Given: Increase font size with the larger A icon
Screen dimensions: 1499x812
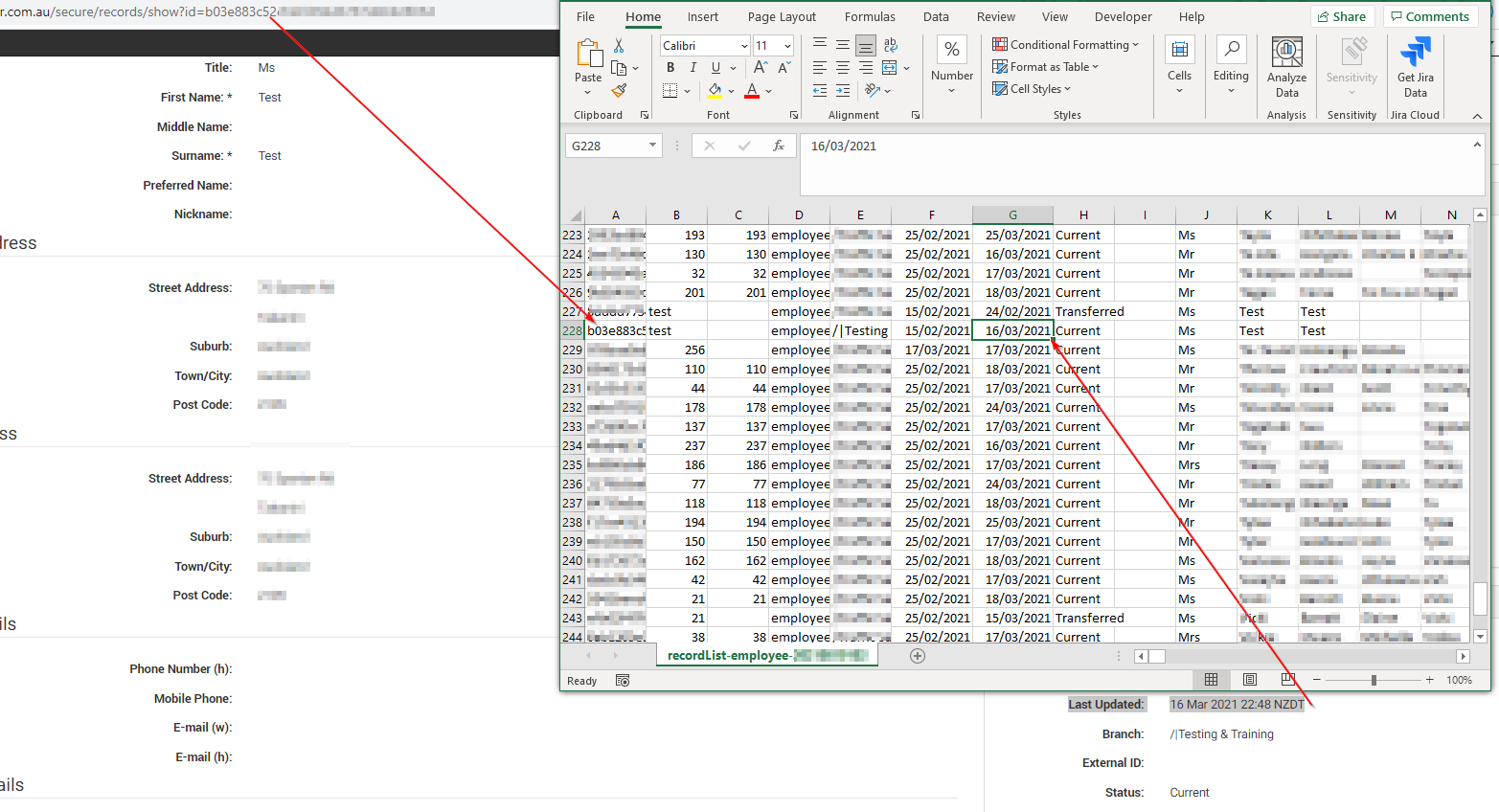Looking at the screenshot, I should point(761,68).
